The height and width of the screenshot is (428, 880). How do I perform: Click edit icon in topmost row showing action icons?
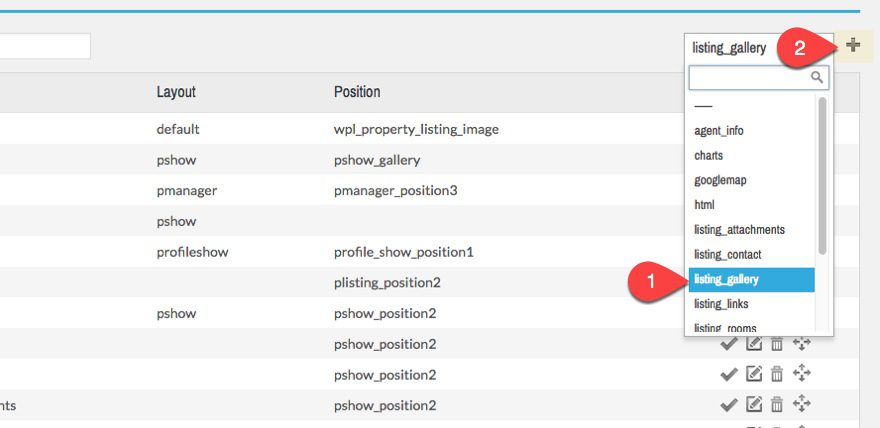(x=753, y=344)
